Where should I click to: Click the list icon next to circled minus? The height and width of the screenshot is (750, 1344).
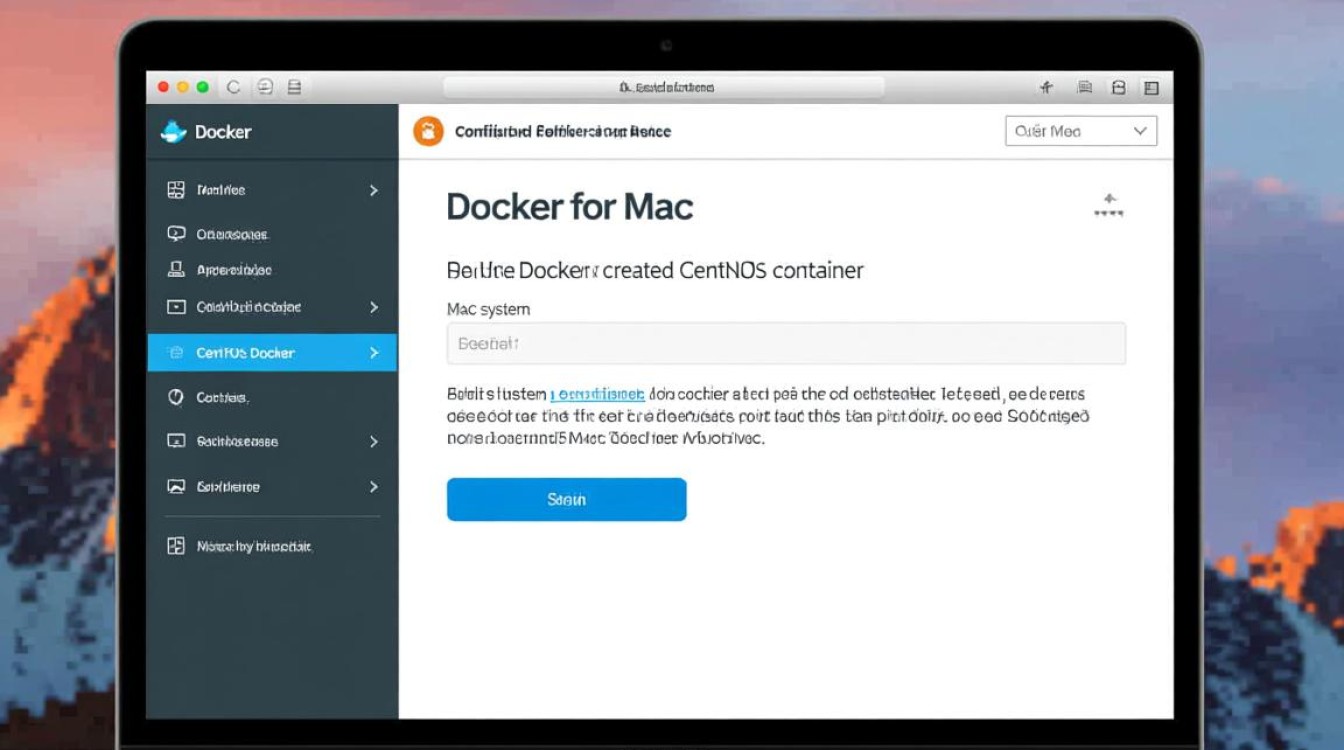294,87
